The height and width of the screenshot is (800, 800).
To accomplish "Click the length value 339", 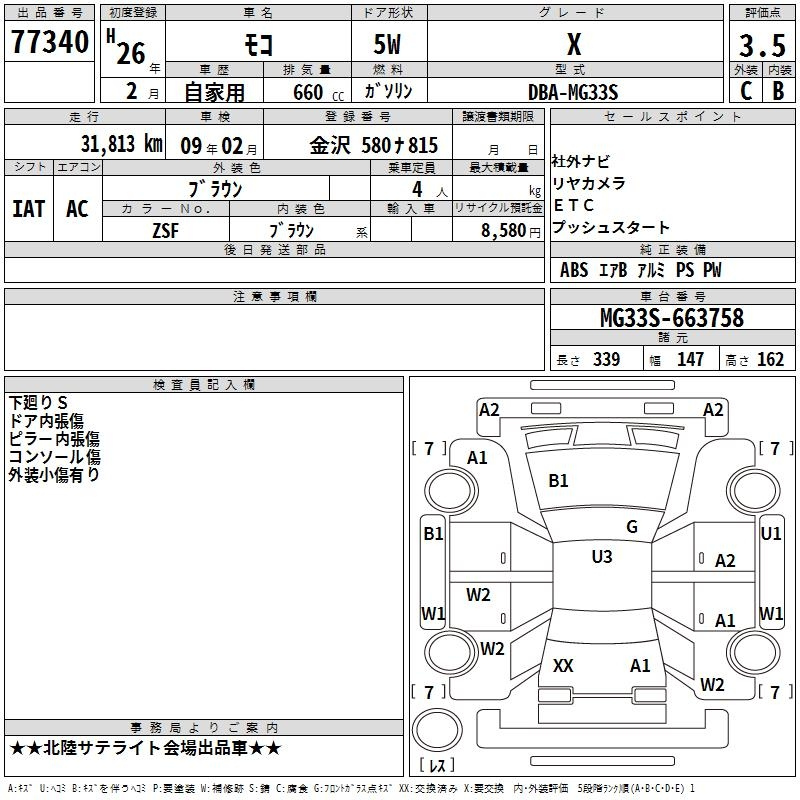I will click(607, 359).
